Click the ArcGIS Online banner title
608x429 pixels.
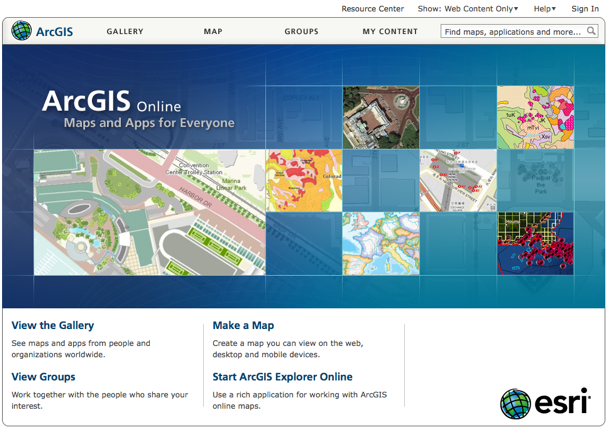pyautogui.click(x=112, y=101)
